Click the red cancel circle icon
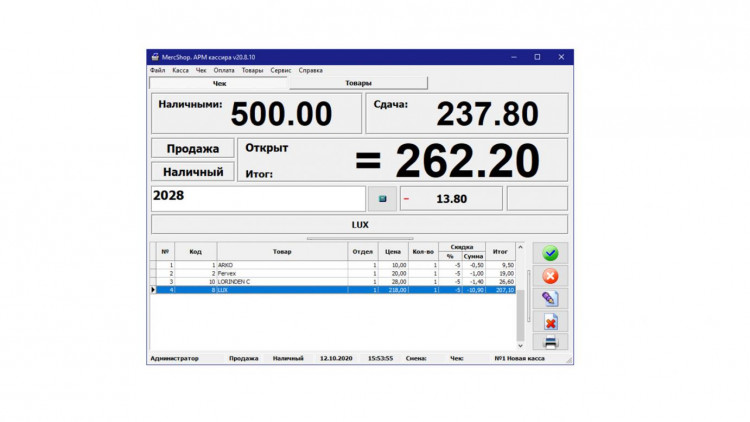 click(x=550, y=276)
